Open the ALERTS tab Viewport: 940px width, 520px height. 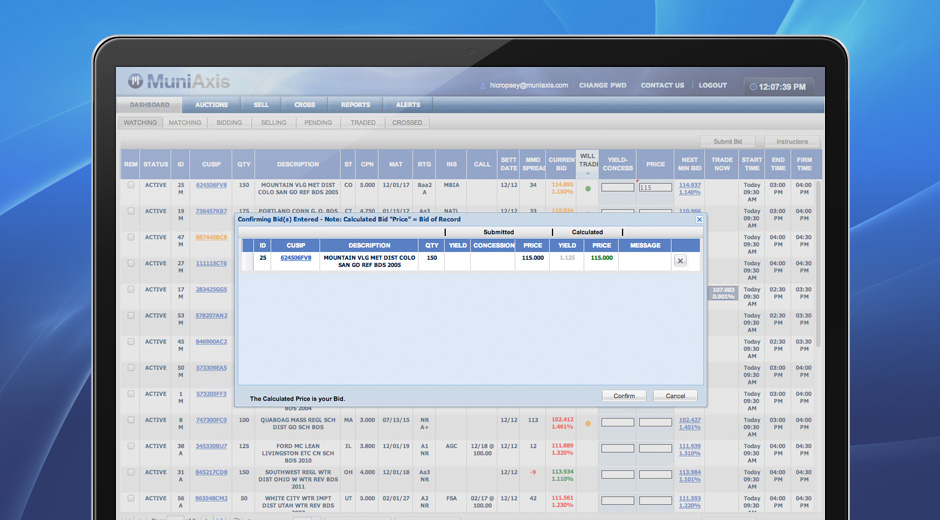408,105
